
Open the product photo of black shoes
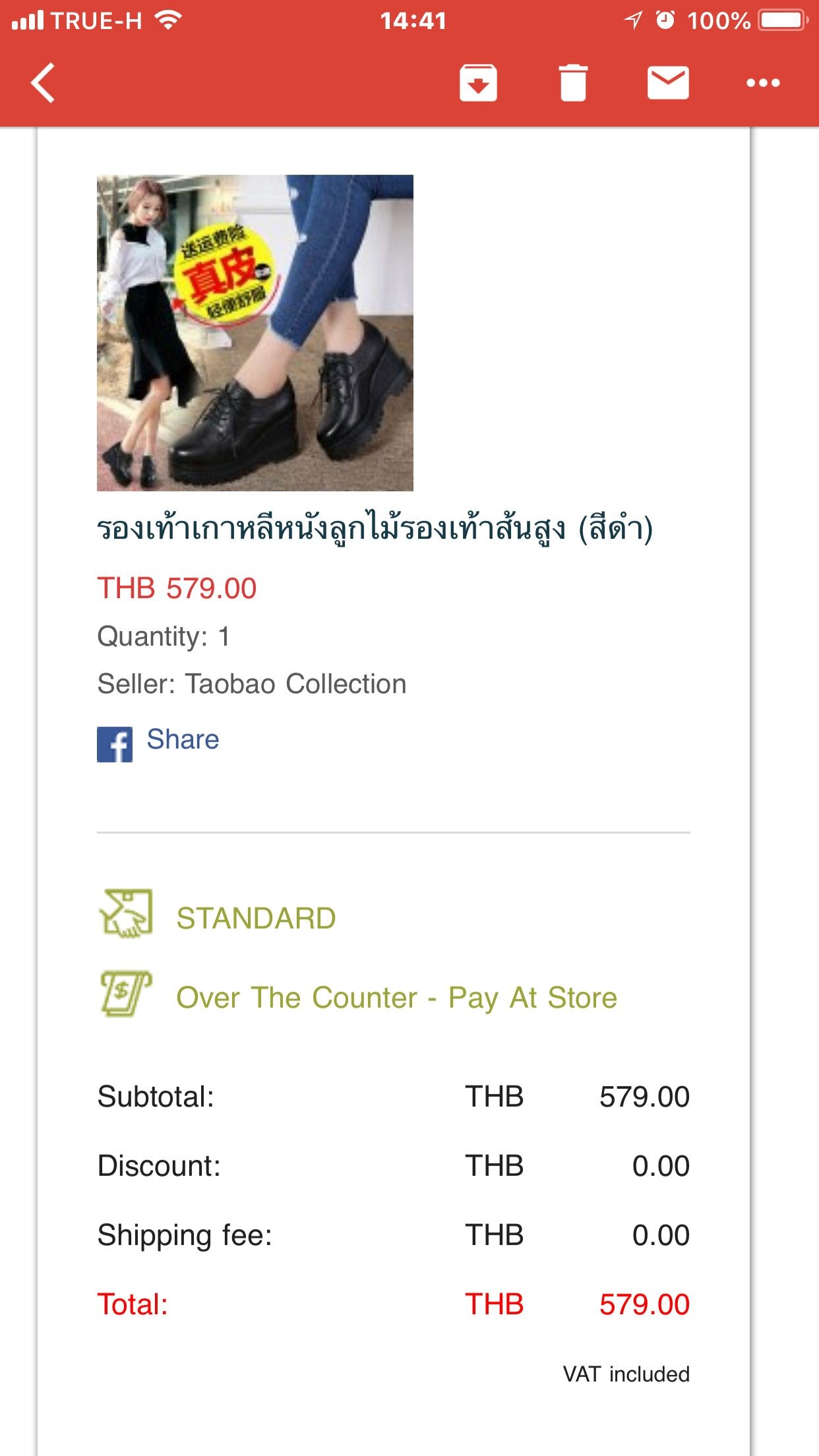[x=255, y=333]
